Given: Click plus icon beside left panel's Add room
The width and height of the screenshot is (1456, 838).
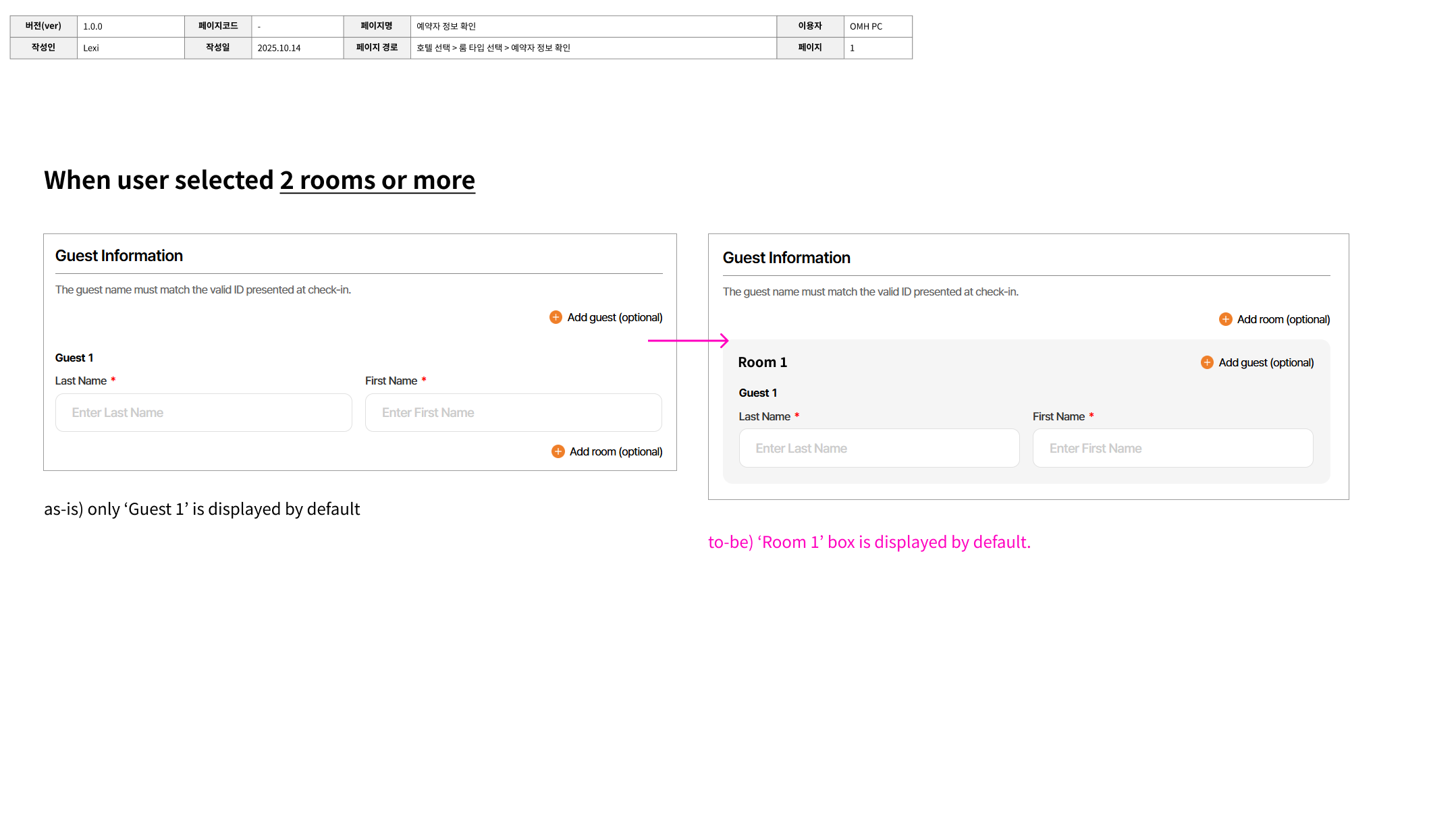Looking at the screenshot, I should [x=558, y=451].
